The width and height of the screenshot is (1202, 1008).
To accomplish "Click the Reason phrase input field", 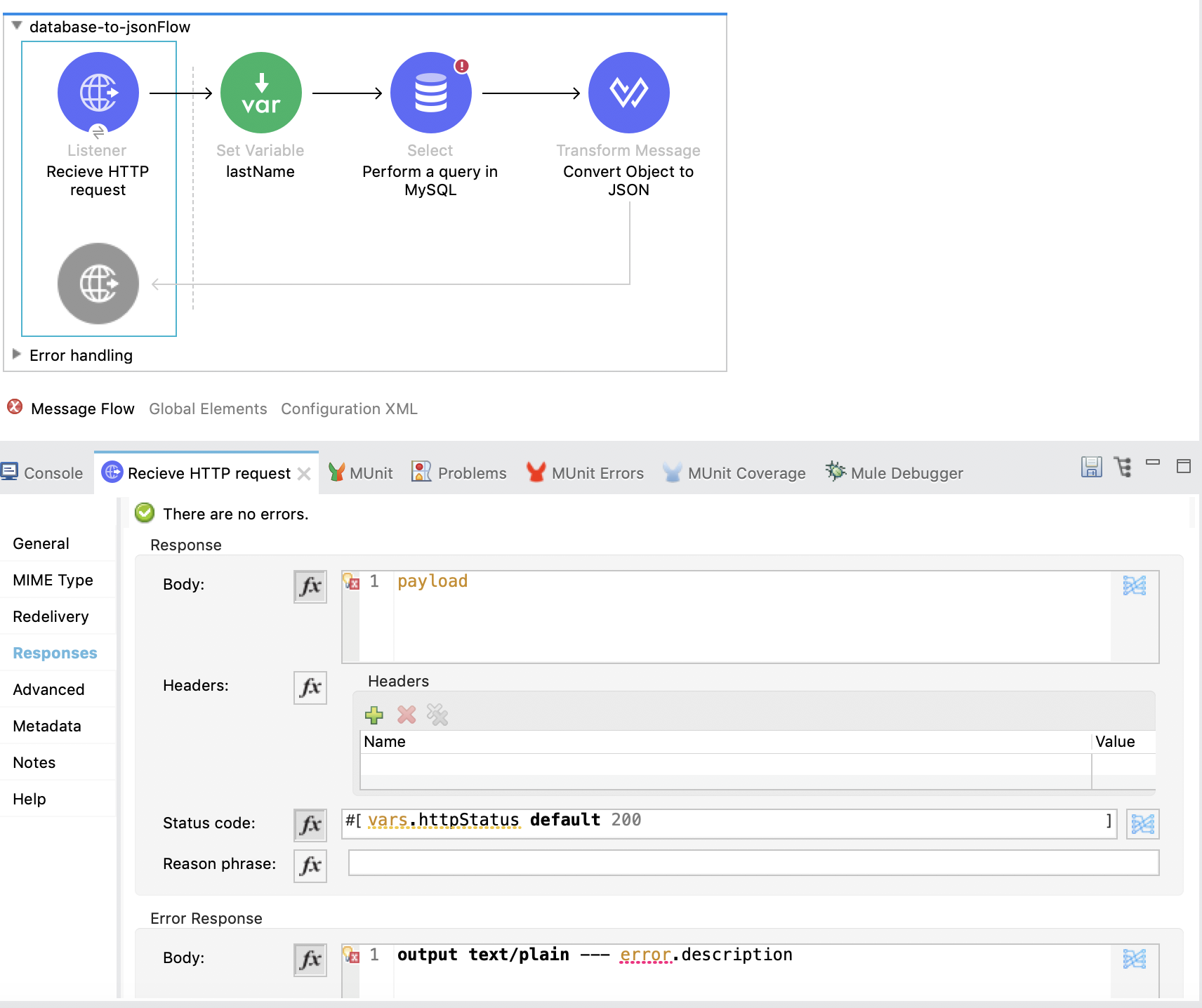I will pyautogui.click(x=753, y=863).
